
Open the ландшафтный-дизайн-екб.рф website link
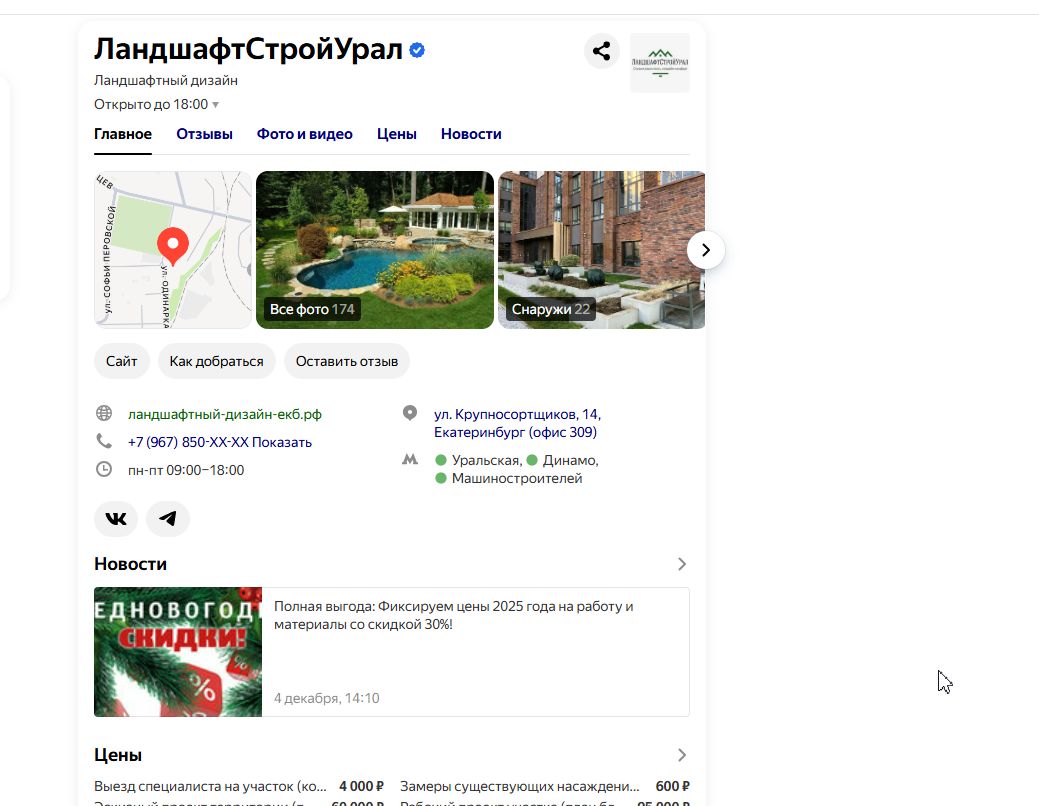[225, 414]
